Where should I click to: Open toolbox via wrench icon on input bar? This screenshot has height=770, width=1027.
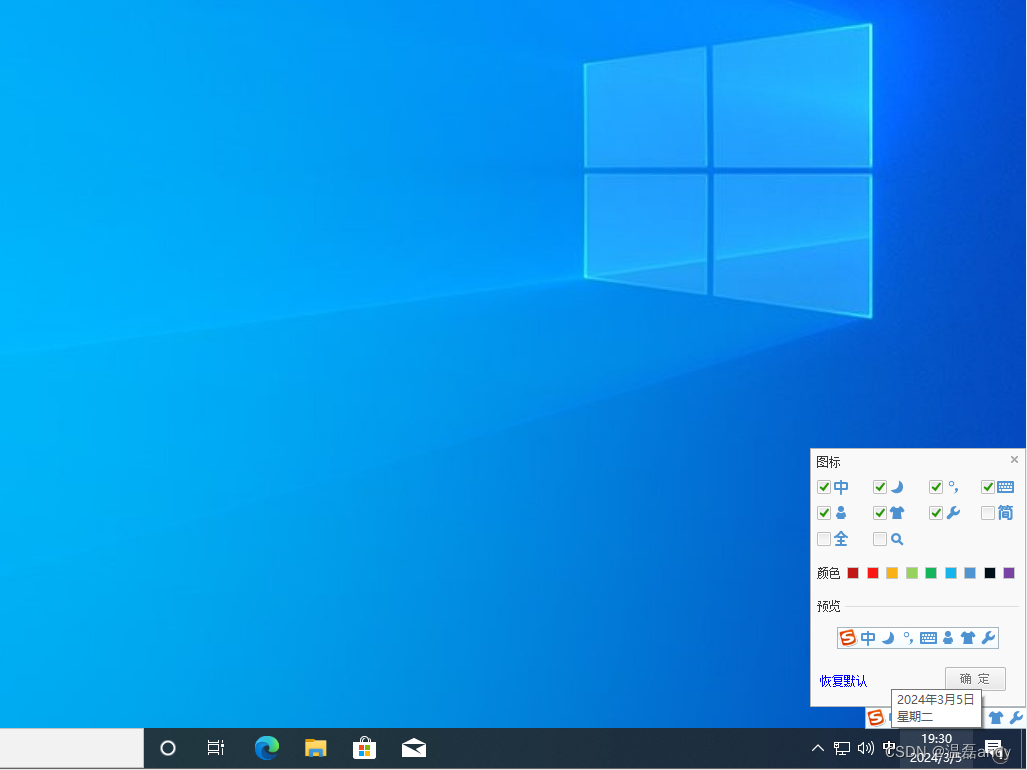tap(1016, 718)
